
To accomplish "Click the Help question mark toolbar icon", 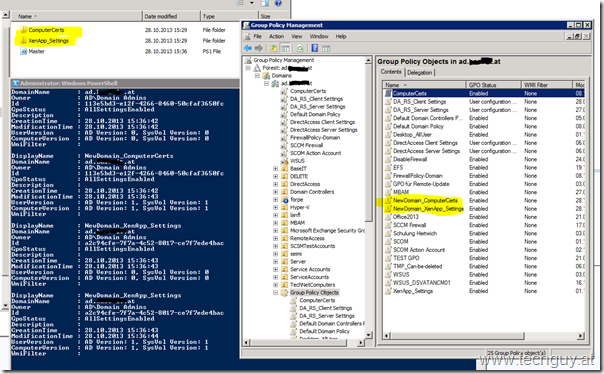I will click(x=315, y=48).
